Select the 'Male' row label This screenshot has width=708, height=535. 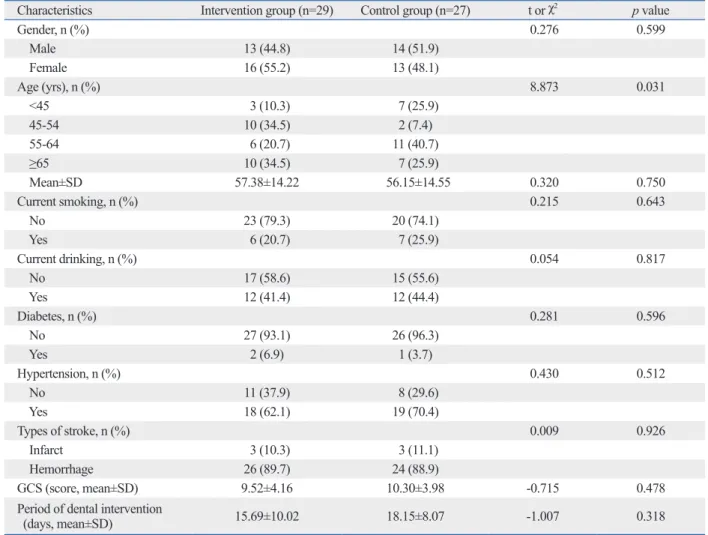[x=42, y=49]
